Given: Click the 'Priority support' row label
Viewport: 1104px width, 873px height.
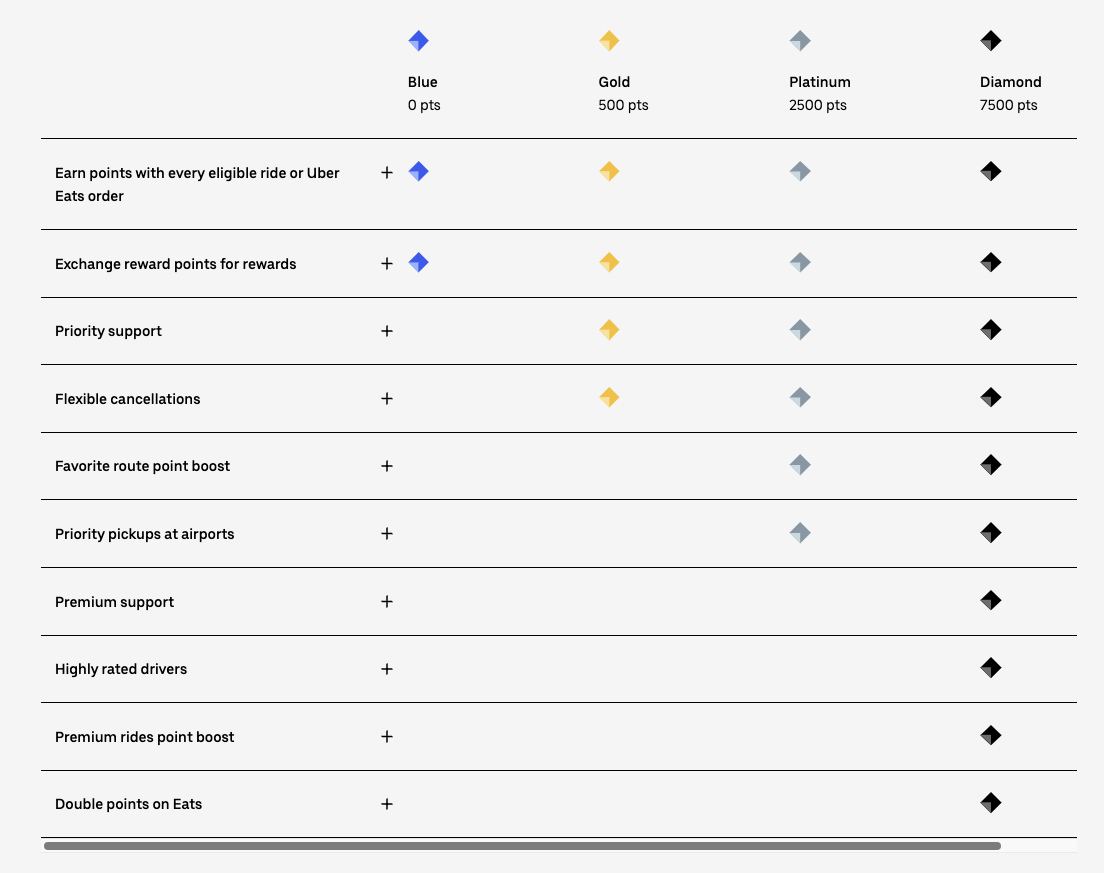Looking at the screenshot, I should click(x=108, y=331).
